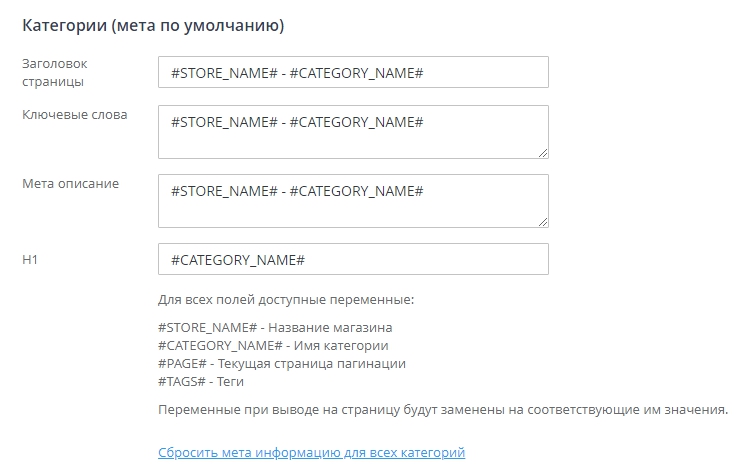The width and height of the screenshot is (740, 467).
Task: Click the note starting Переменные при выводе
Action: (x=443, y=410)
